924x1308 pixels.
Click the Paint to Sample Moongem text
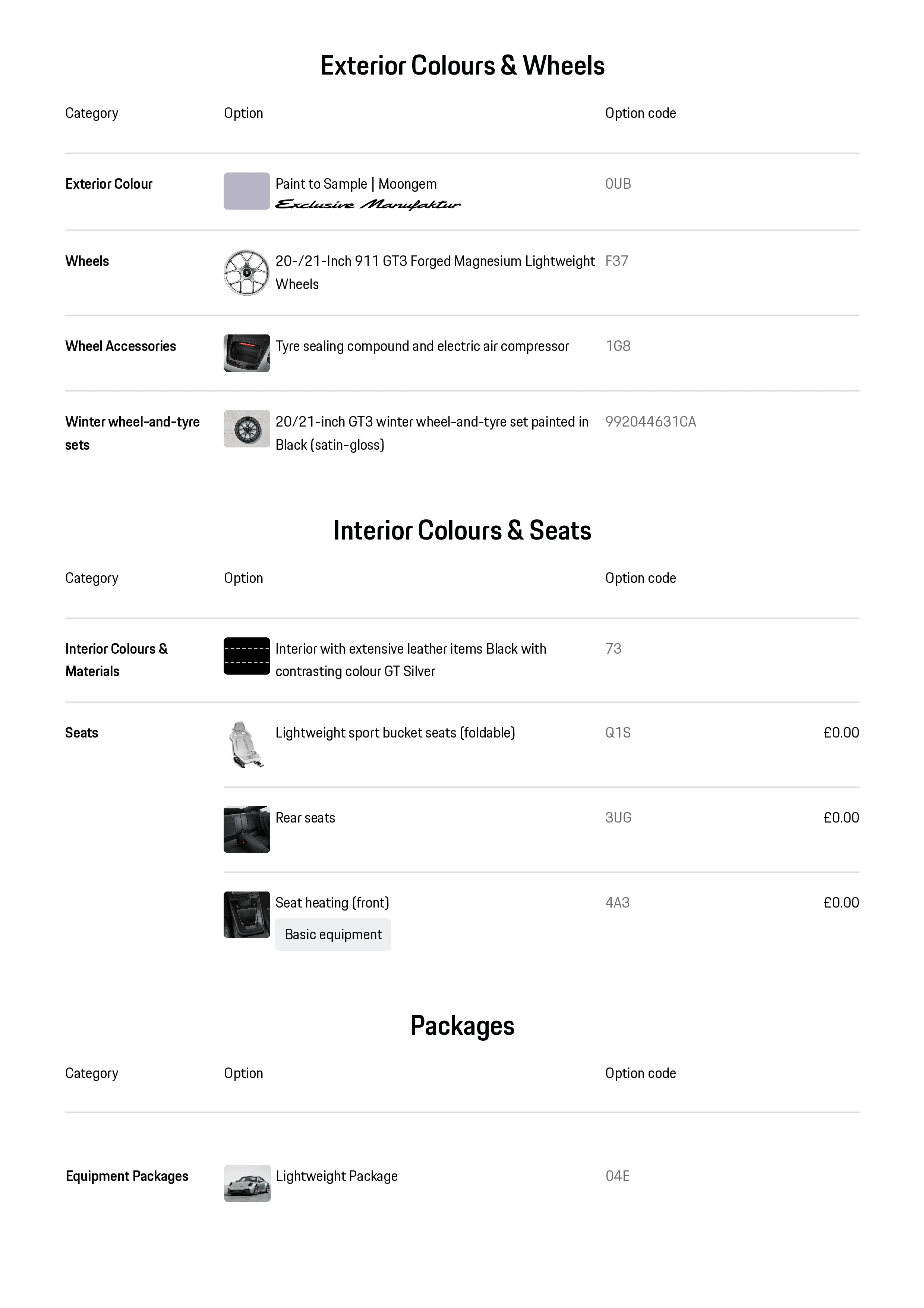pos(356,184)
